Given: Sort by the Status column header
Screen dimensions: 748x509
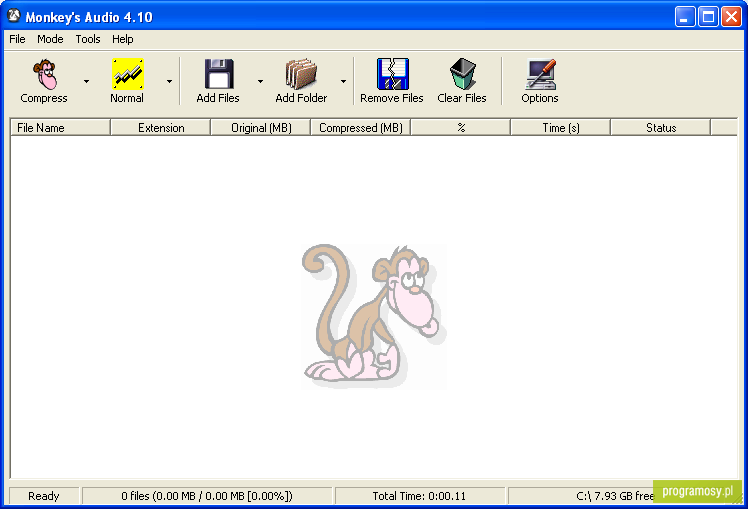Looking at the screenshot, I should click(x=661, y=128).
